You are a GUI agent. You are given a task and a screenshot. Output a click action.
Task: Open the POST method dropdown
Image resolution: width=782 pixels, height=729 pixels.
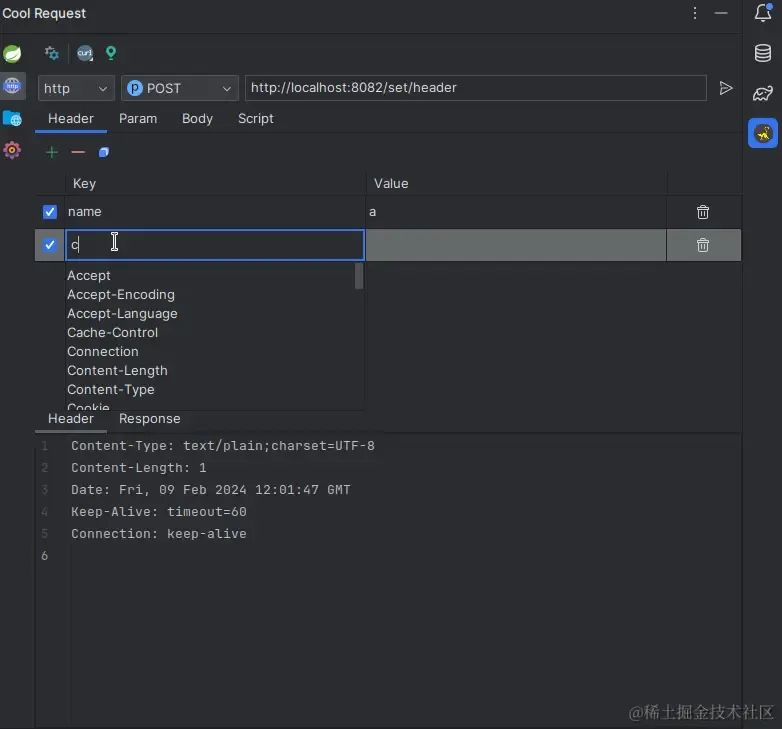pyautogui.click(x=180, y=88)
